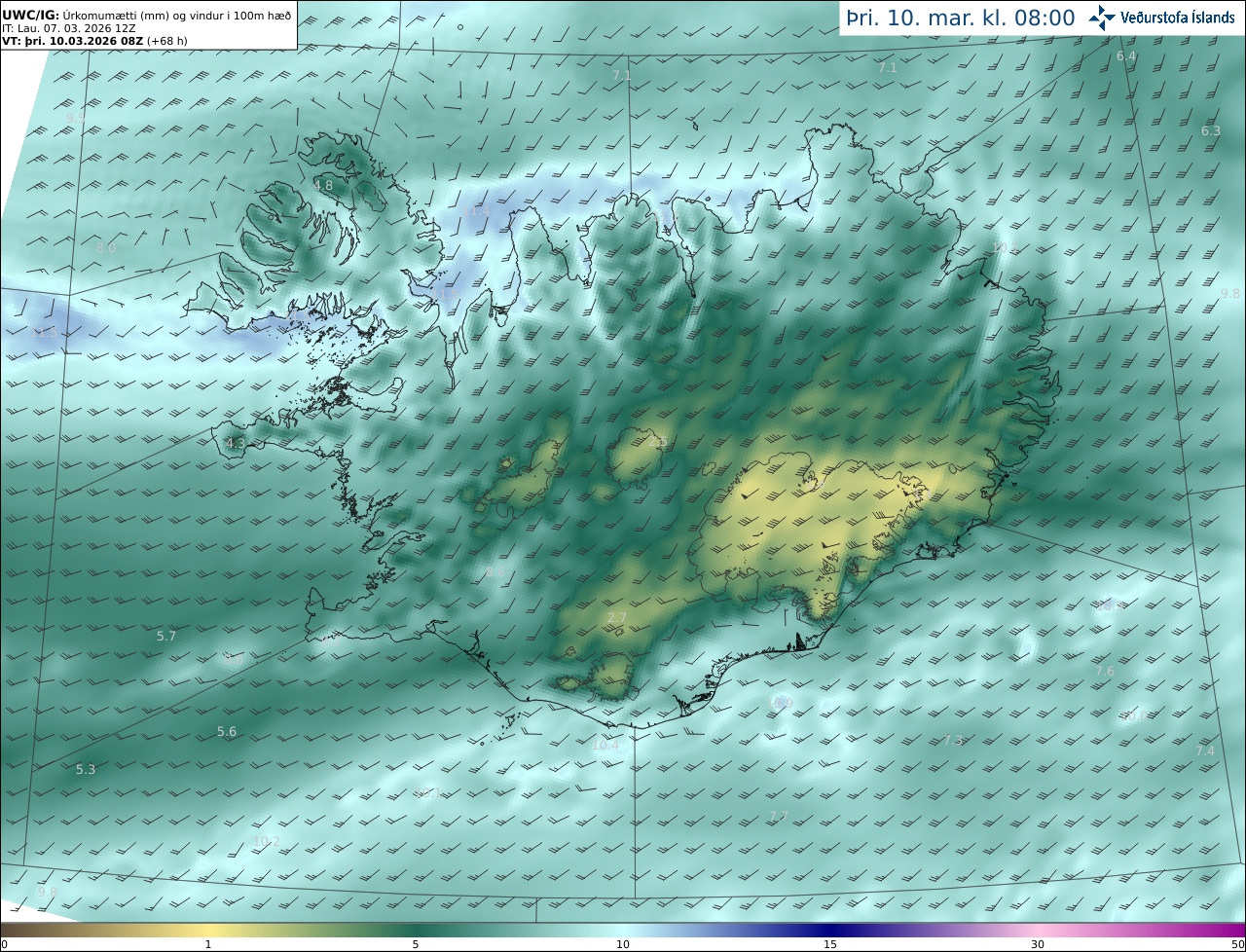1246x952 pixels.
Task: Click the color scale's 0 tick label
Action: click(4, 944)
